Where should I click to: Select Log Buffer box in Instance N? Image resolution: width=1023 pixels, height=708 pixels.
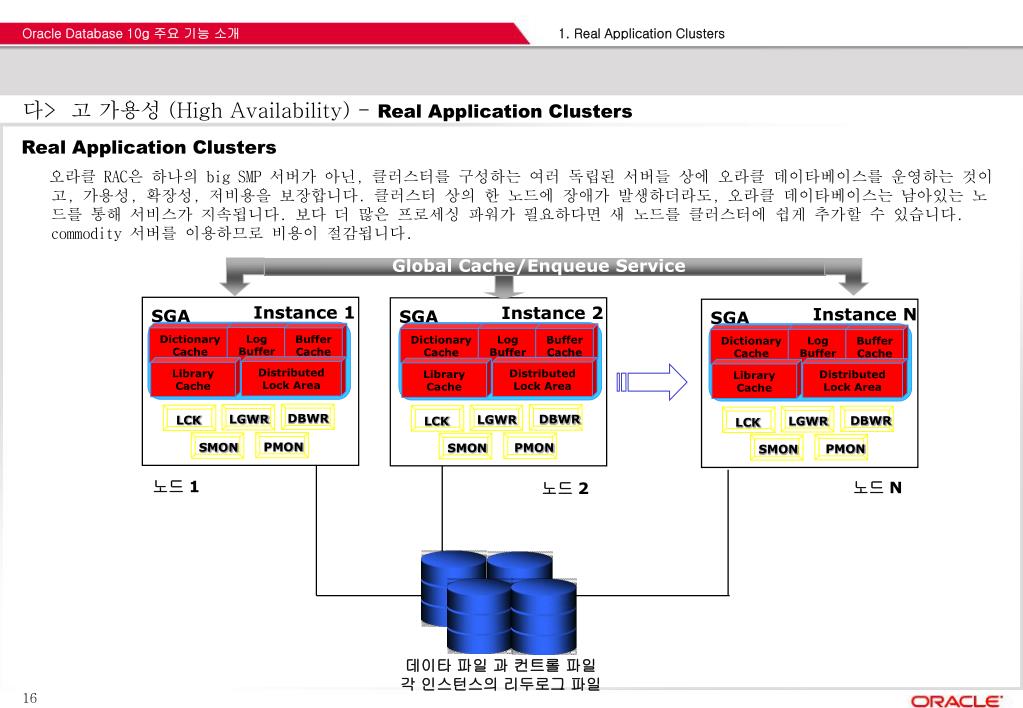coord(817,346)
